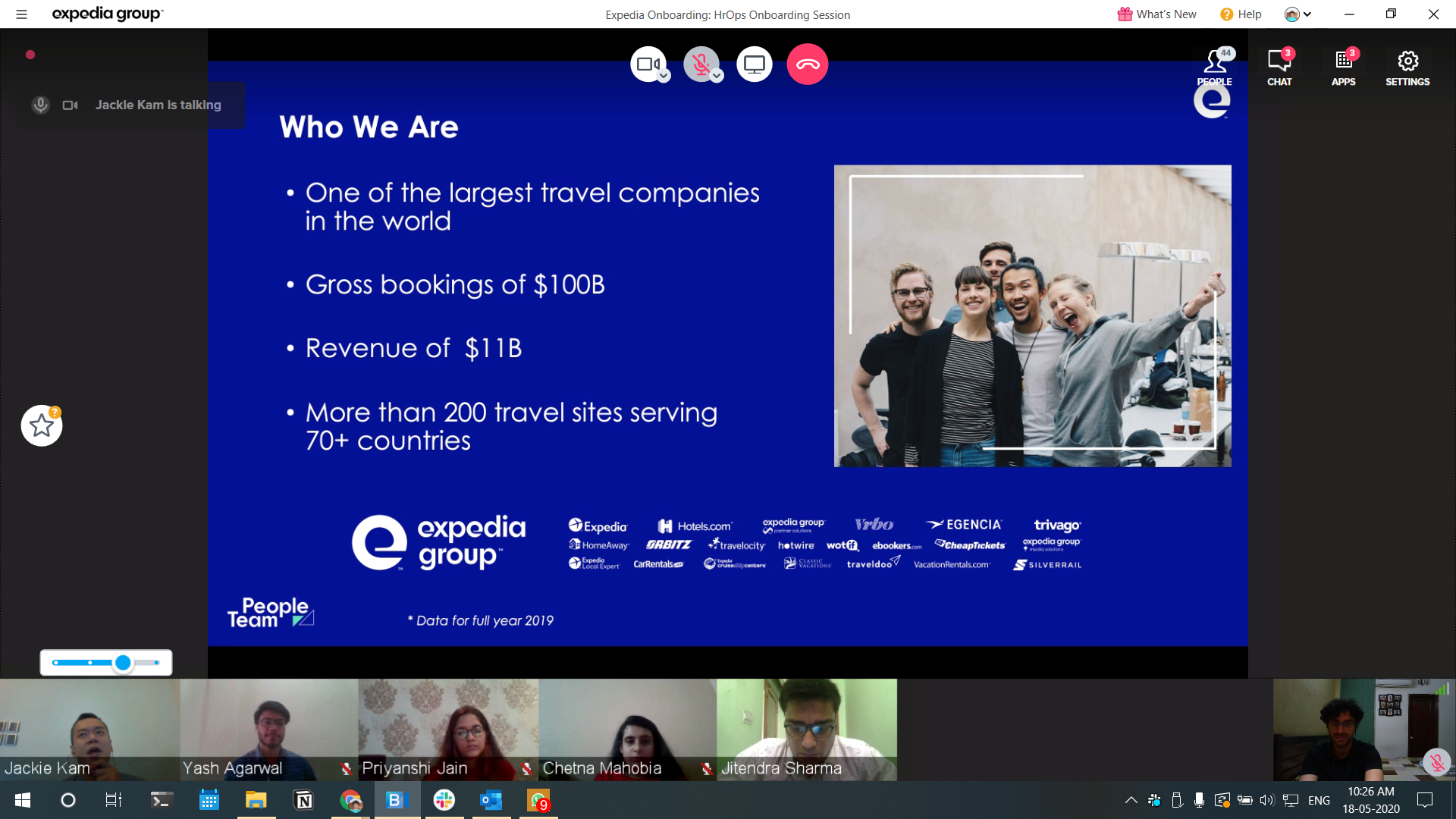Open network status in system tray
This screenshot has height=819, width=1456.
click(x=1291, y=800)
